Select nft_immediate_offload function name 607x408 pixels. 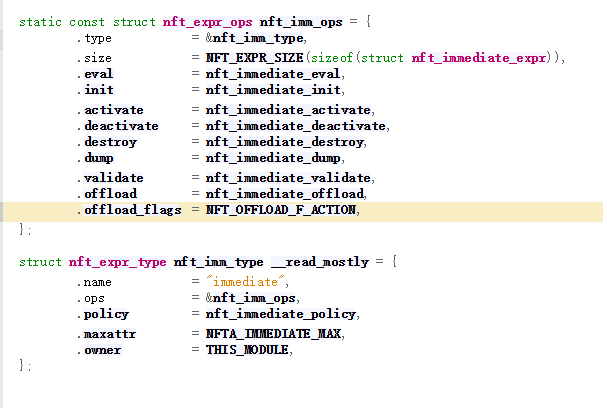[x=285, y=194]
